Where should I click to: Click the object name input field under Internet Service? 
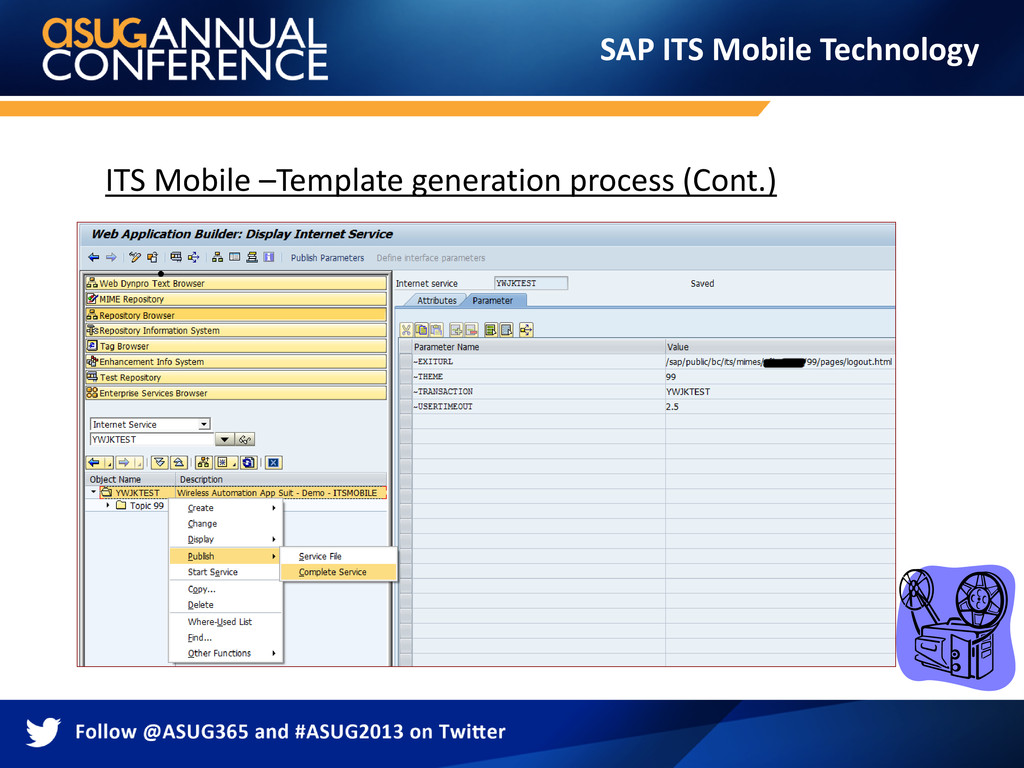tap(152, 440)
